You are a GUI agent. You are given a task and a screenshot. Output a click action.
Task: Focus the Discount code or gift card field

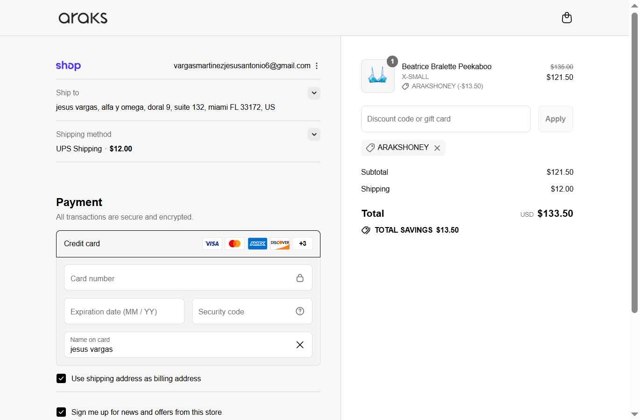pyautogui.click(x=446, y=119)
